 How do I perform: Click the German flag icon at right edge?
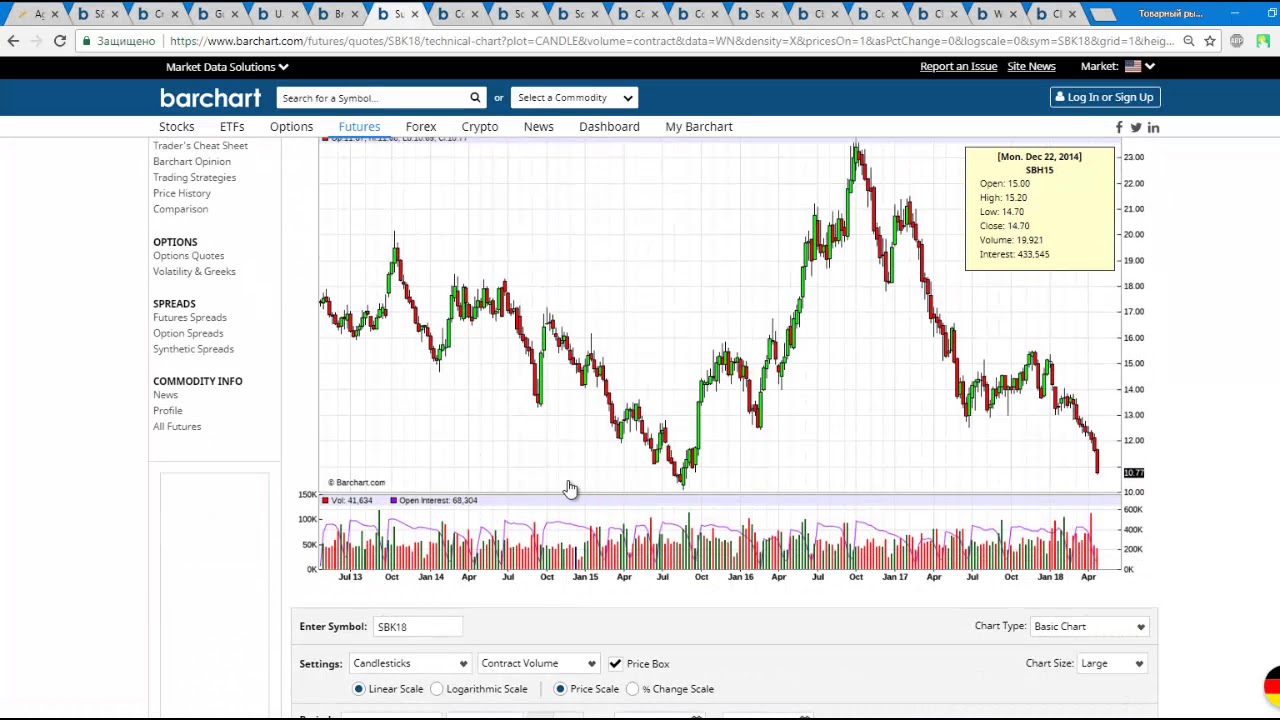(1272, 685)
